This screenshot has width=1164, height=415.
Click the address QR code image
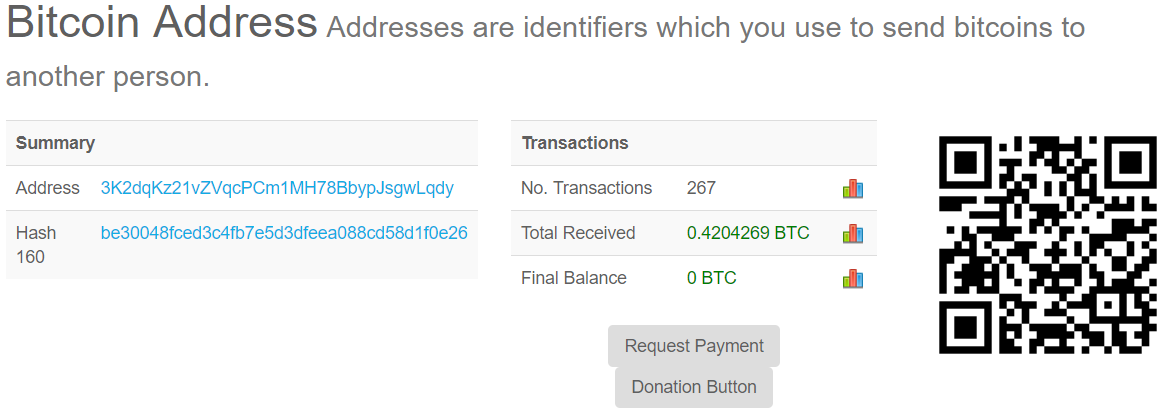(x=1047, y=244)
